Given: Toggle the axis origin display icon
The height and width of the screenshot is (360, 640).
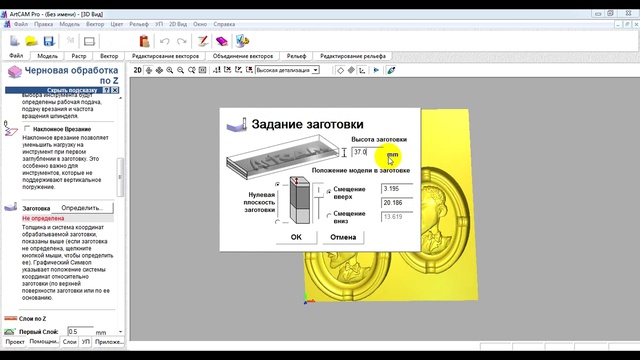Looking at the screenshot, I should click(x=362, y=70).
